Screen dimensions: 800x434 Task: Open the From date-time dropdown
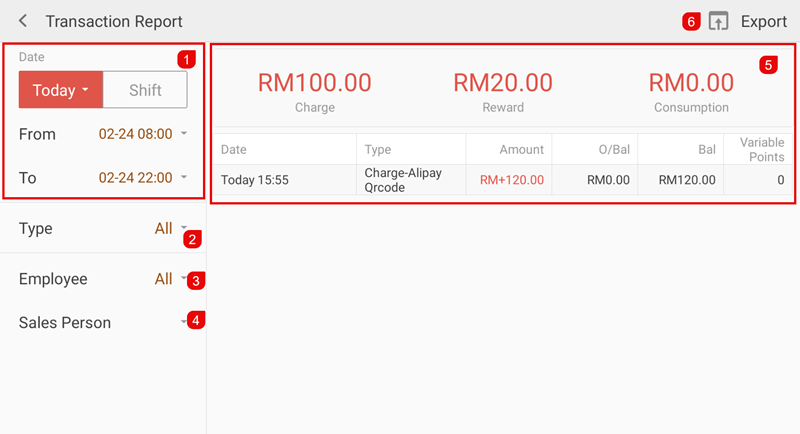pos(142,134)
